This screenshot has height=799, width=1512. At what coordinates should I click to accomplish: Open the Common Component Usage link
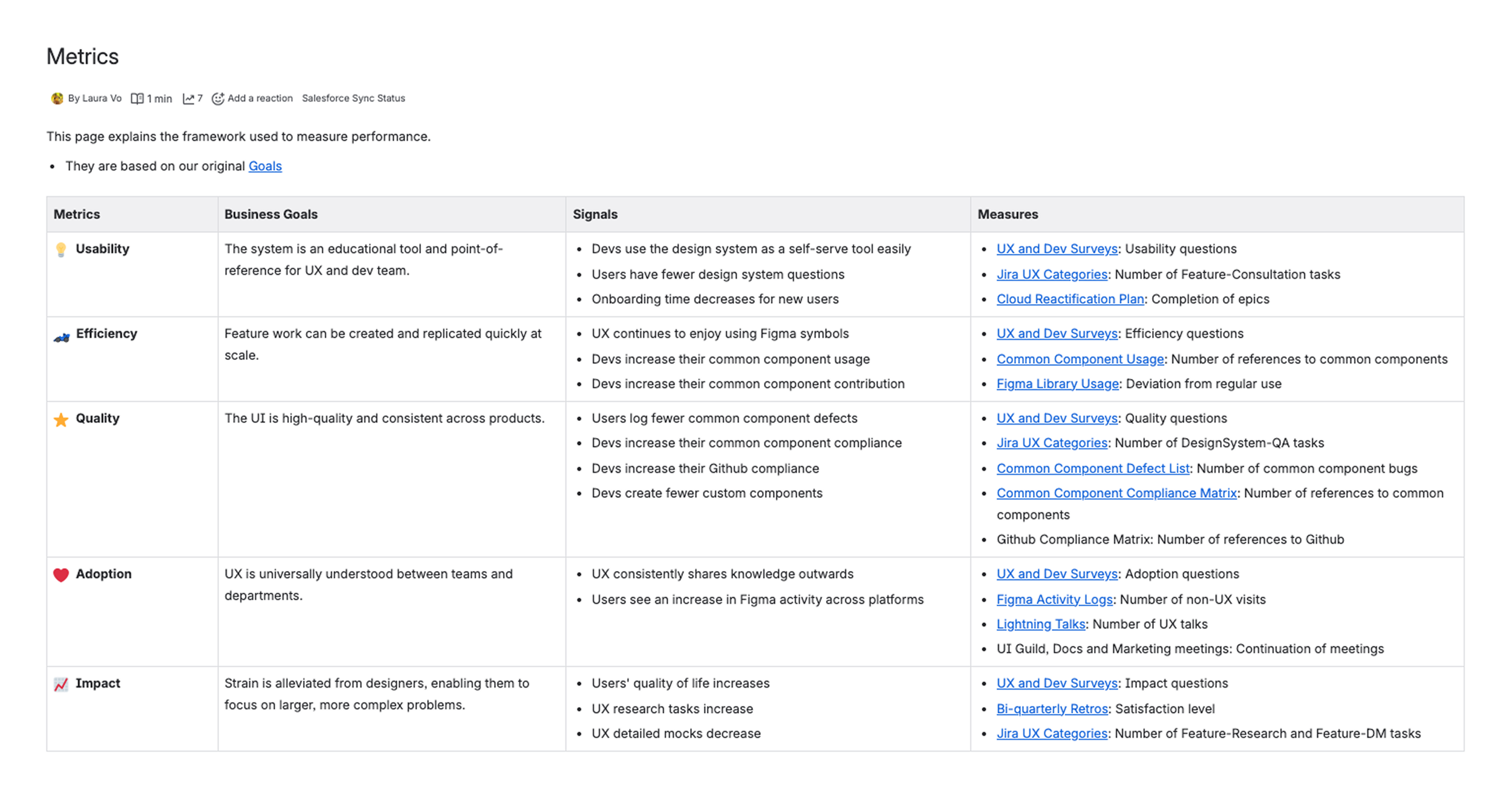[x=1080, y=359]
